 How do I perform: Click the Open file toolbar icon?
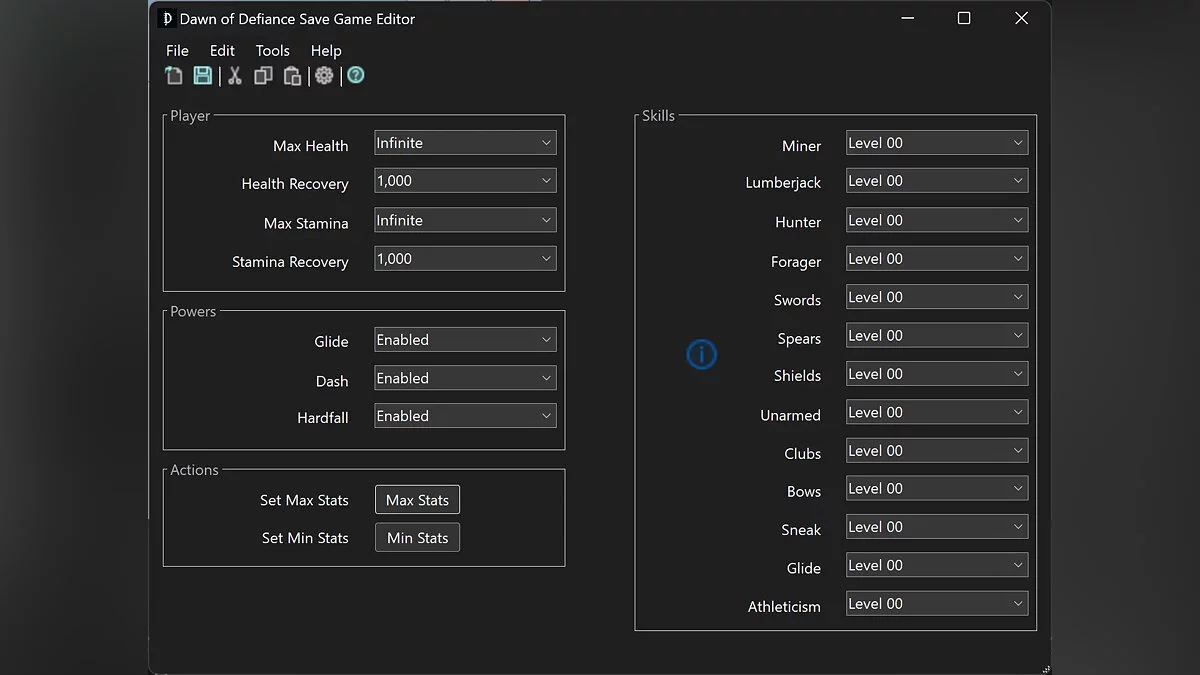[x=174, y=76]
